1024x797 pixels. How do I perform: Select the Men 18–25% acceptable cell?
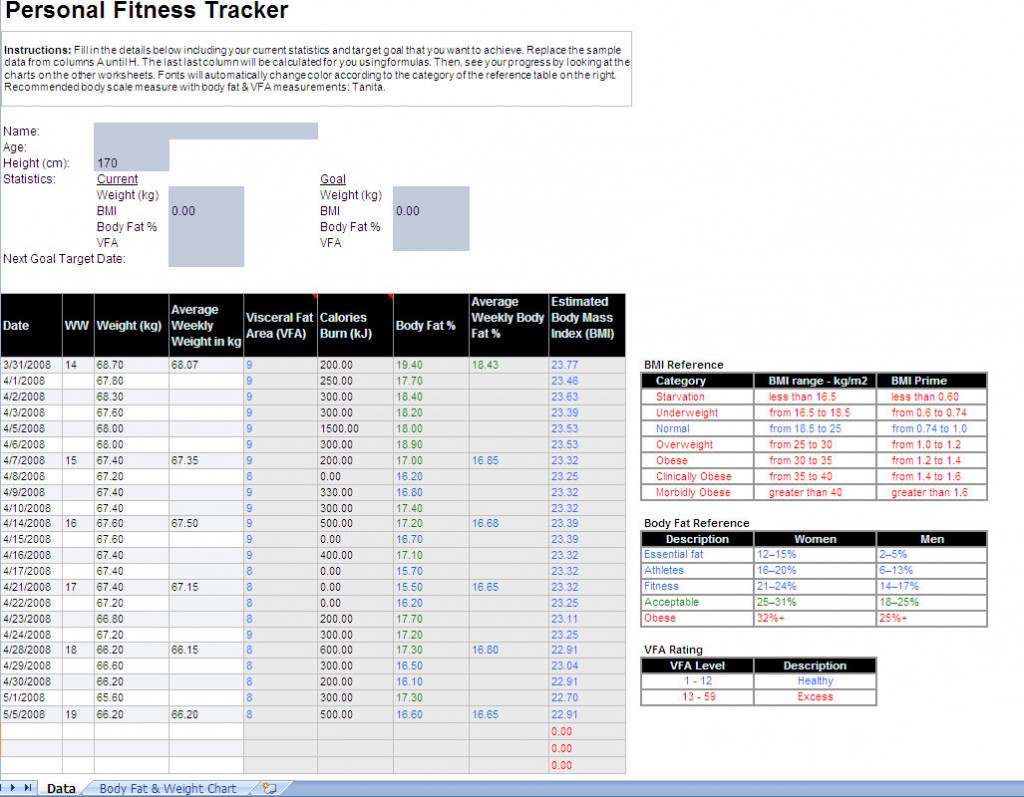931,602
